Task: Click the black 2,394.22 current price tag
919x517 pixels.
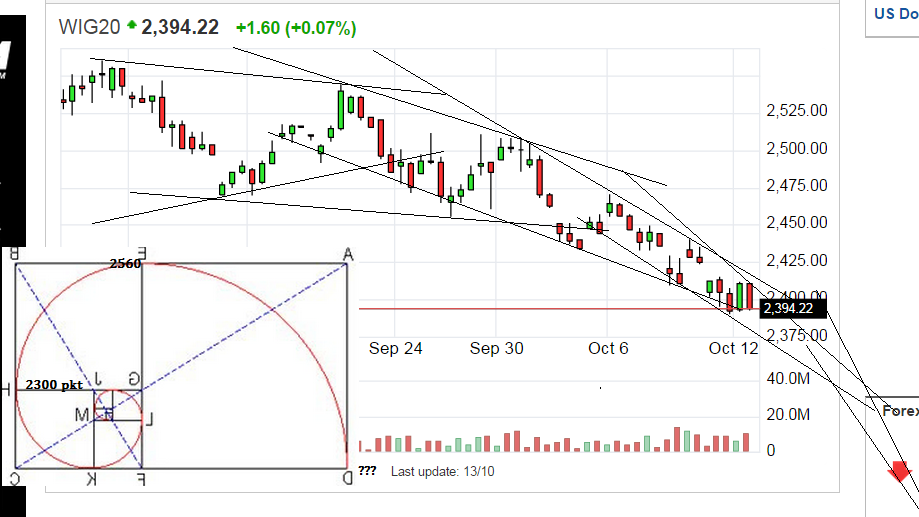Action: coord(793,308)
